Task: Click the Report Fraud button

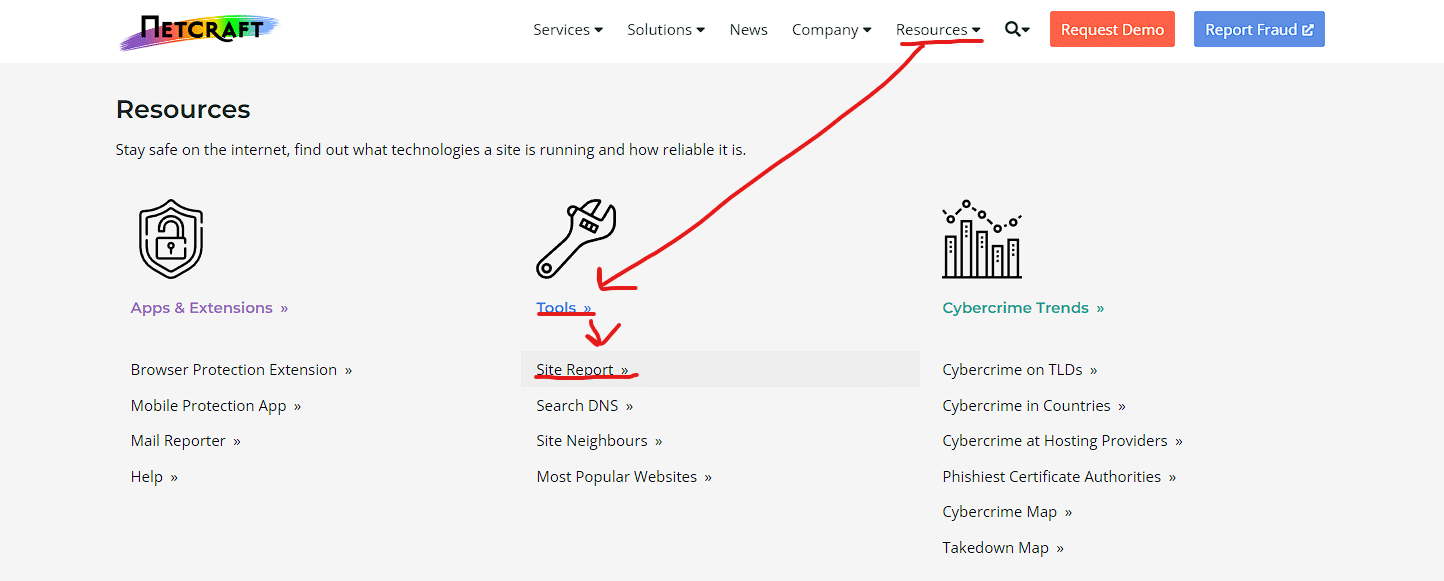Action: pos(1259,29)
